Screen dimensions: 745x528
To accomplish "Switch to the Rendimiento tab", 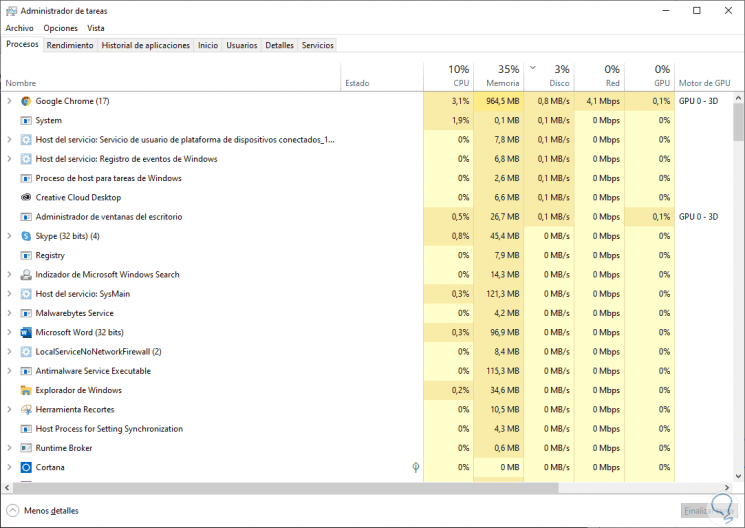I will 70,46.
